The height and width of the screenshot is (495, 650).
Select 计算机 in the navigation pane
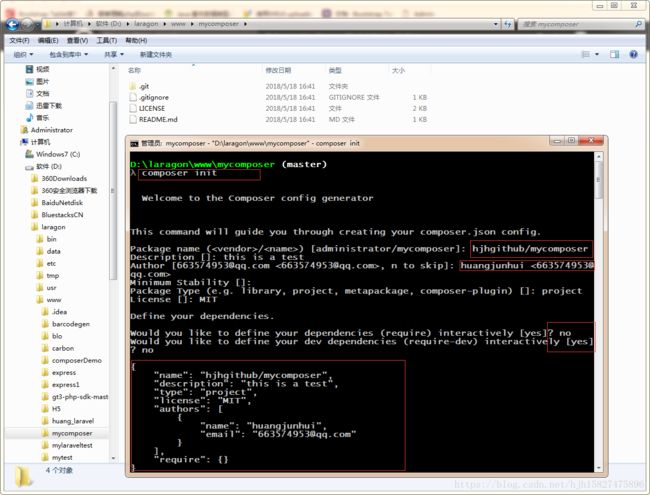(x=40, y=142)
